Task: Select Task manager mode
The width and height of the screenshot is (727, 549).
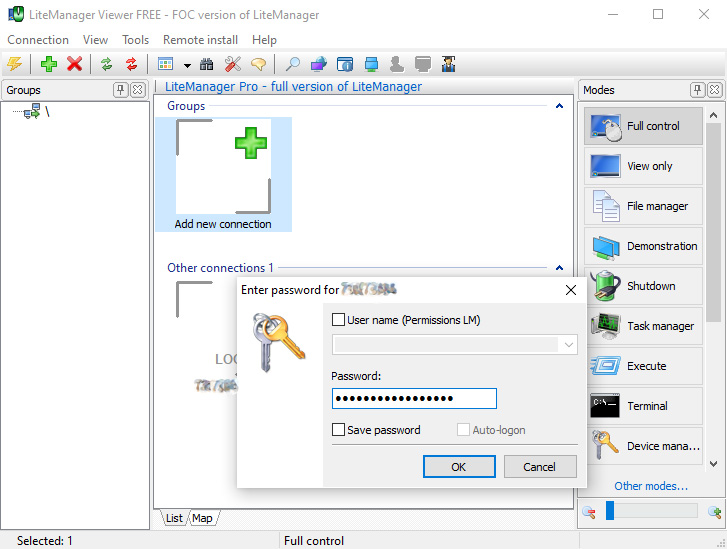Action: click(644, 326)
